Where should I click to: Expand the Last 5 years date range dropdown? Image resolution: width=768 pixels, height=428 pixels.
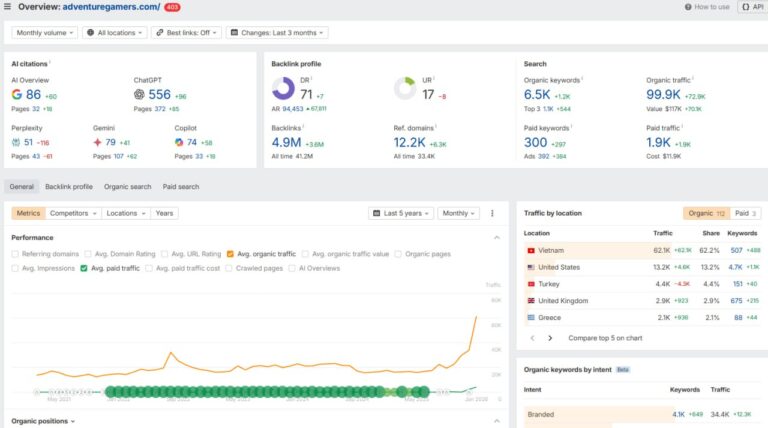point(401,213)
